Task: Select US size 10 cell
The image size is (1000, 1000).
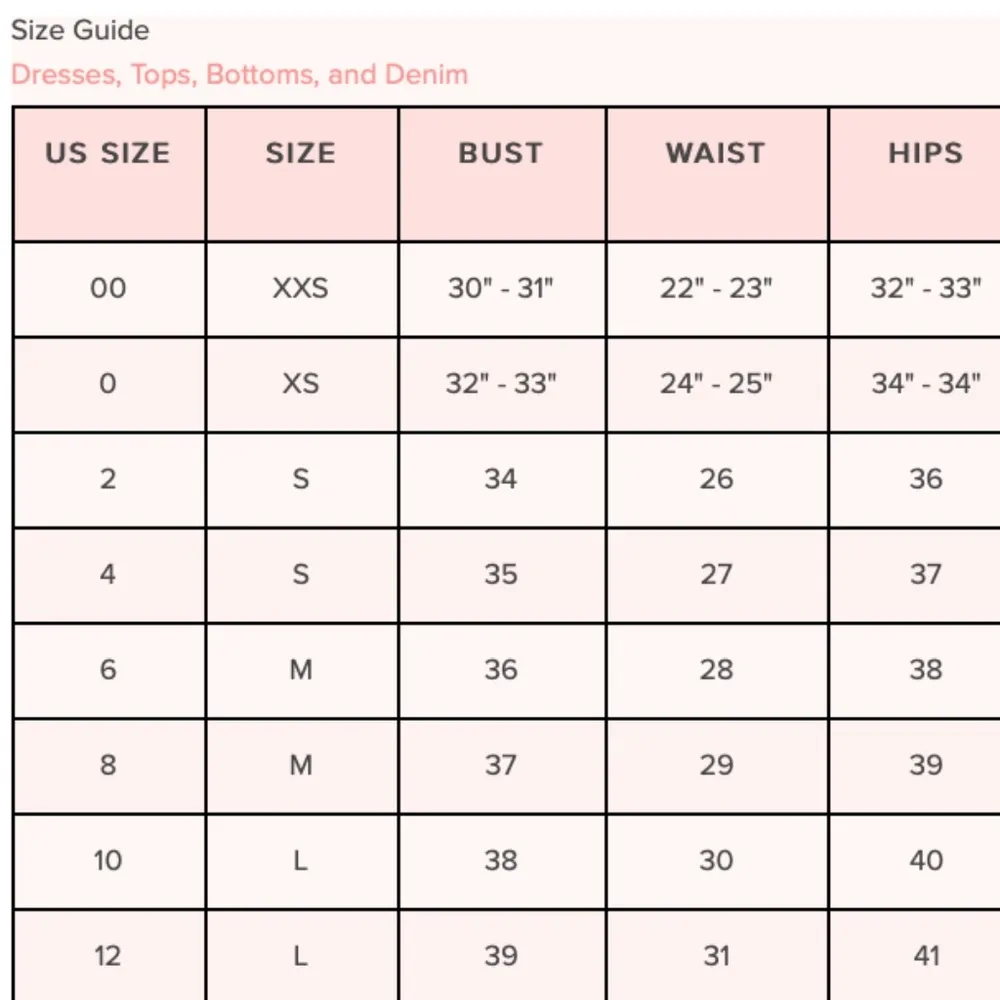Action: pyautogui.click(x=108, y=860)
